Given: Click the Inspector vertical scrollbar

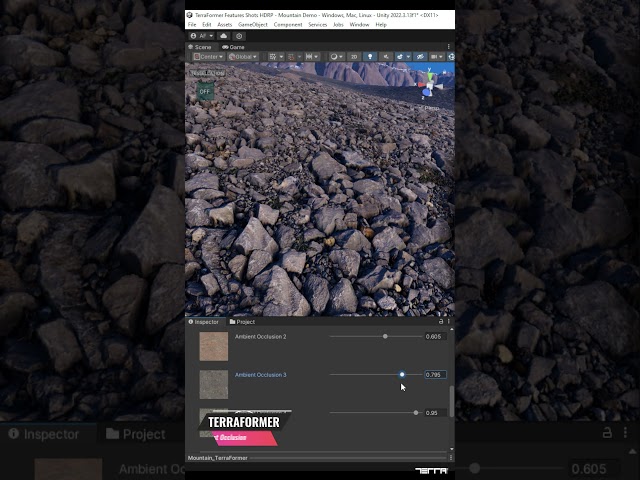Looking at the screenshot, I should [451, 401].
